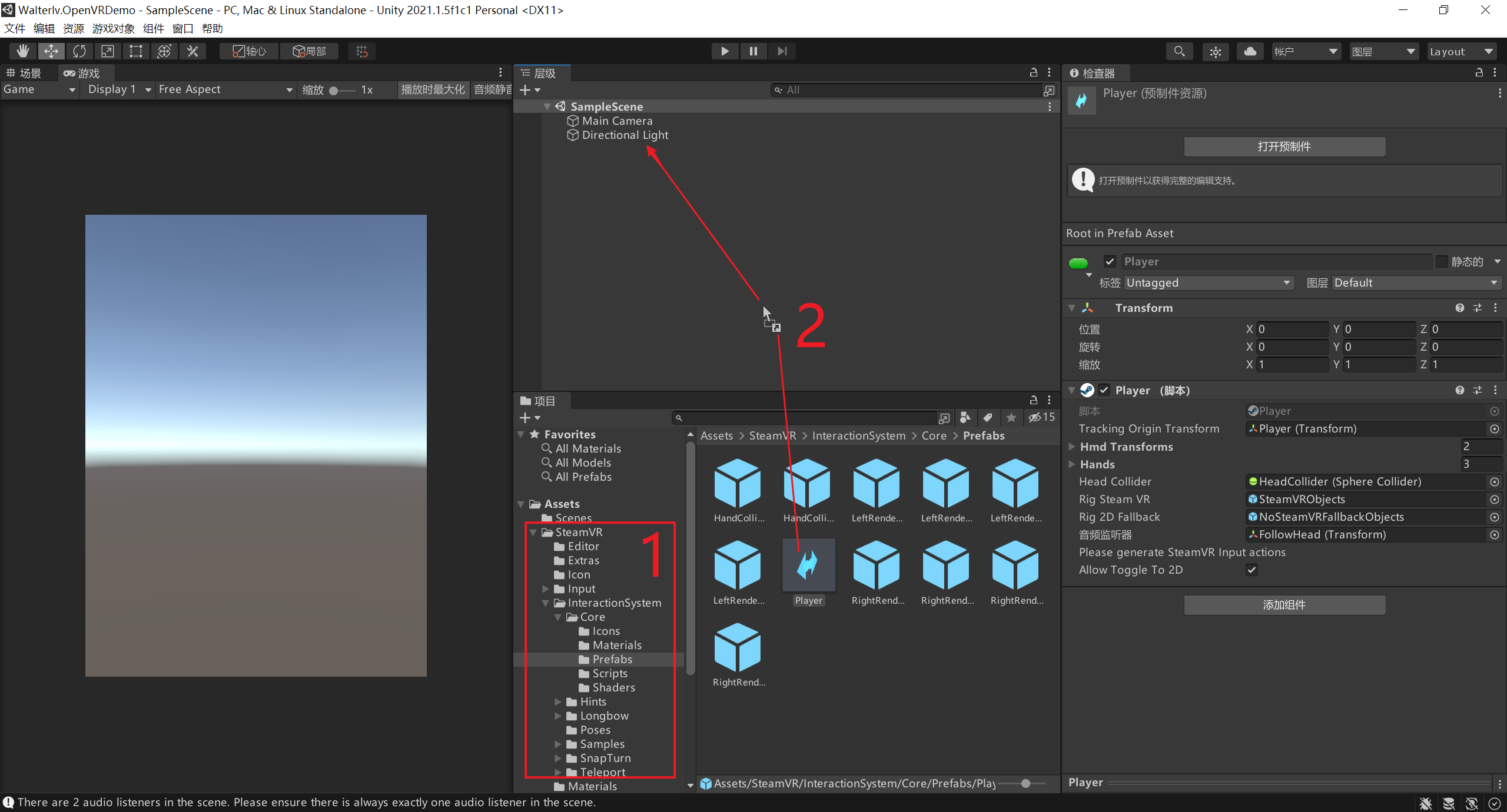Expand the Hands array
Image resolution: width=1507 pixels, height=812 pixels.
pos(1072,464)
